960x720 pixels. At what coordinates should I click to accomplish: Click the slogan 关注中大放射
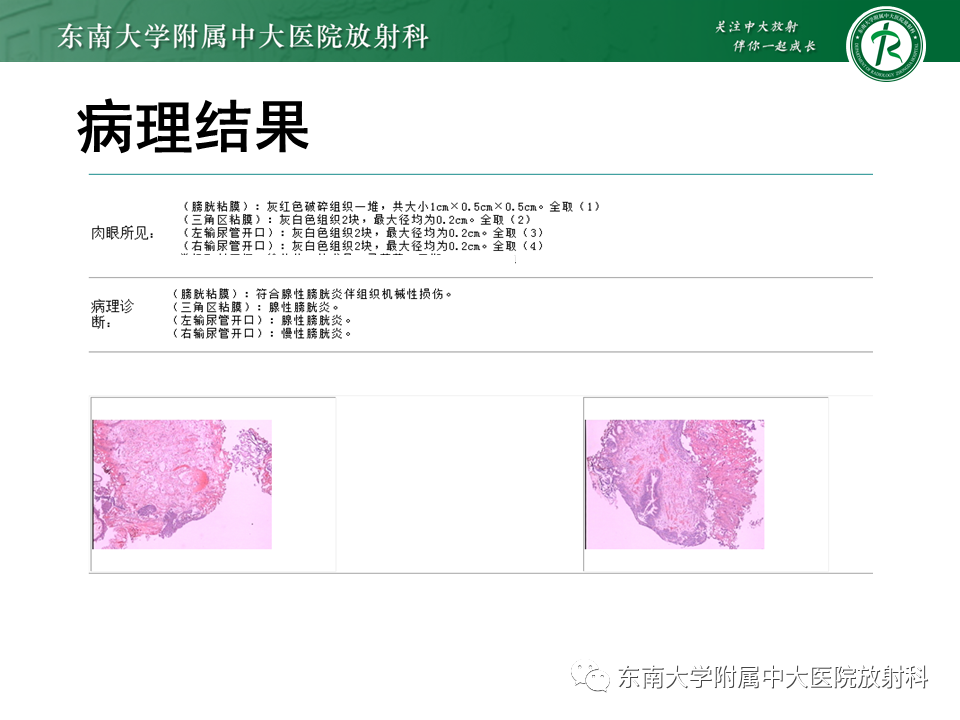coord(757,26)
